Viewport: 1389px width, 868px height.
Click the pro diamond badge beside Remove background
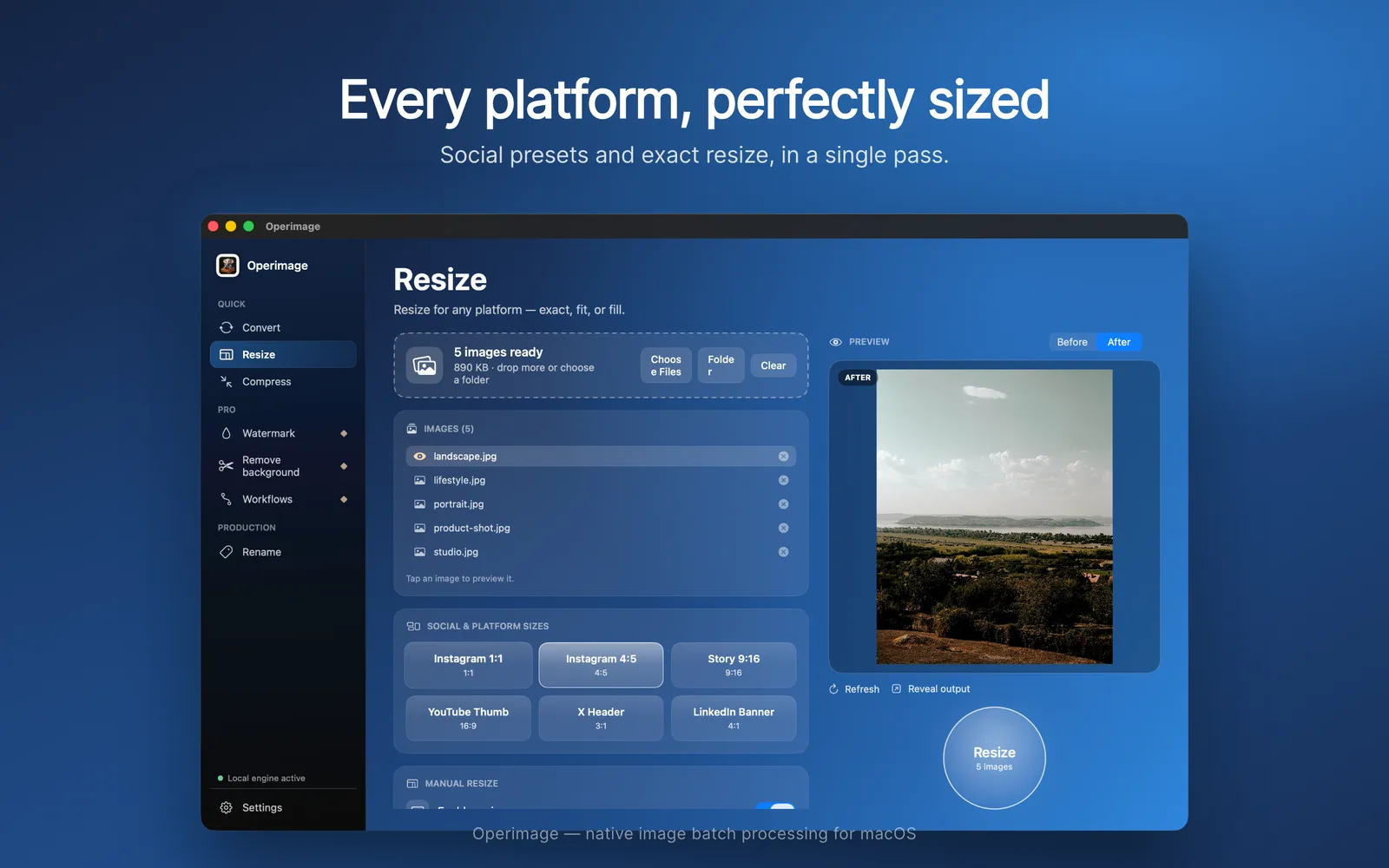click(344, 466)
